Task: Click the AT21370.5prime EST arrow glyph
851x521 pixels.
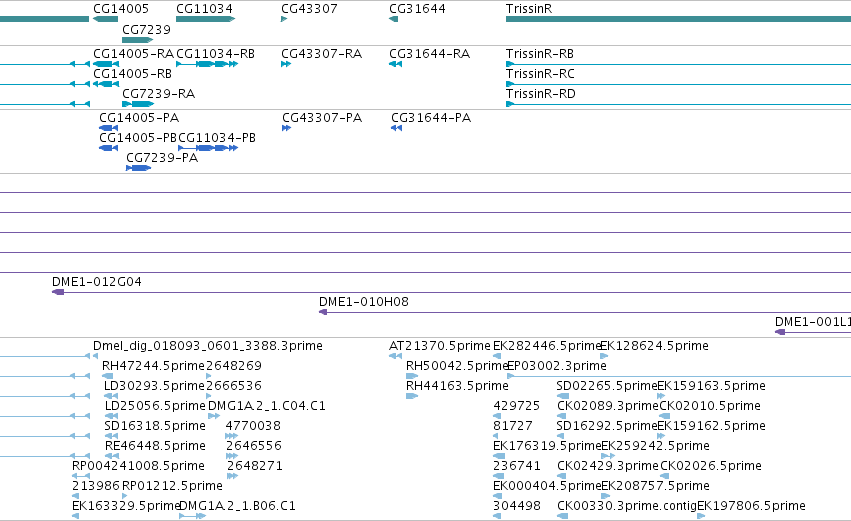Action: point(395,356)
